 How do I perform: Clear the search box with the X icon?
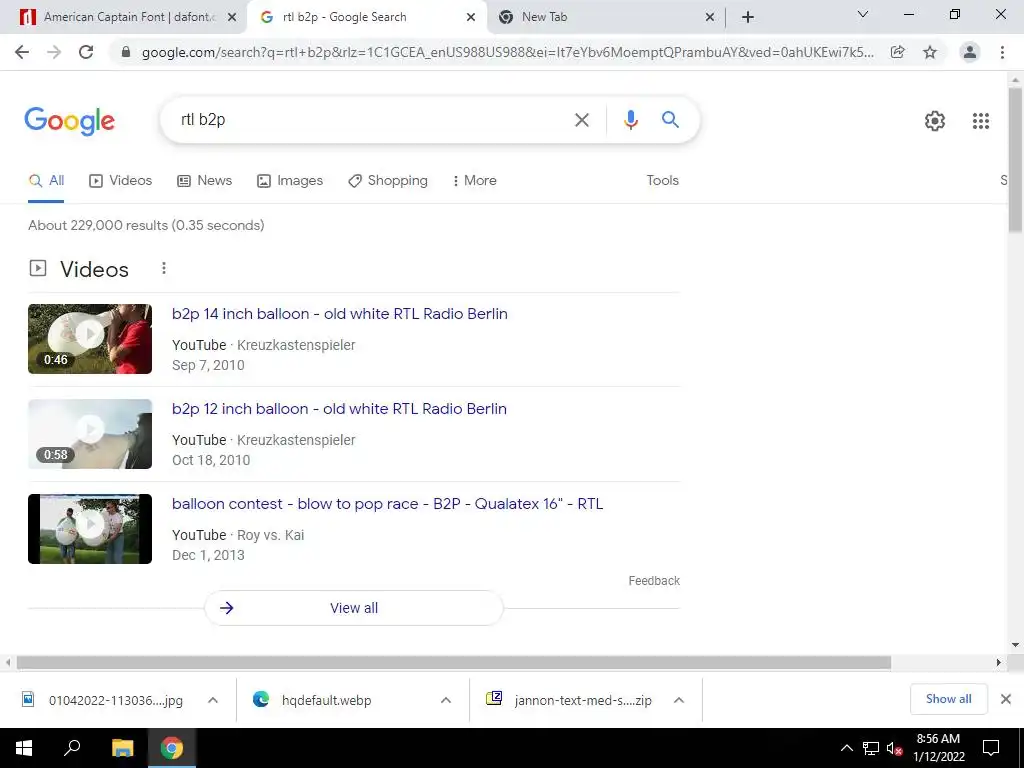581,120
